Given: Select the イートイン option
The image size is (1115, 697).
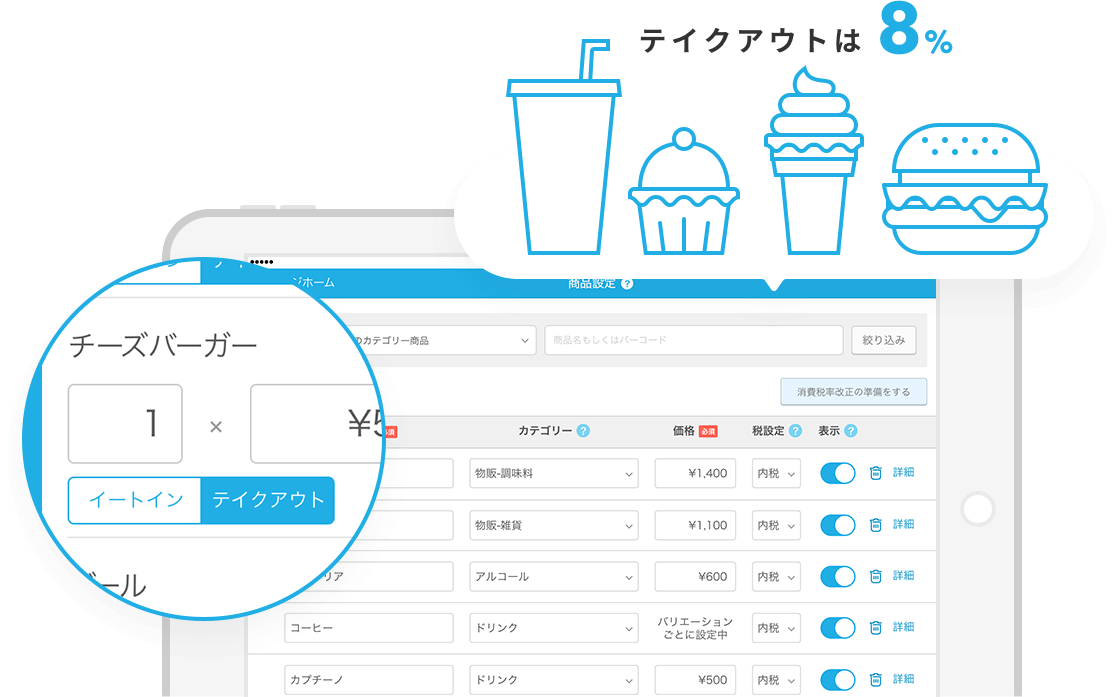Looking at the screenshot, I should tap(135, 500).
